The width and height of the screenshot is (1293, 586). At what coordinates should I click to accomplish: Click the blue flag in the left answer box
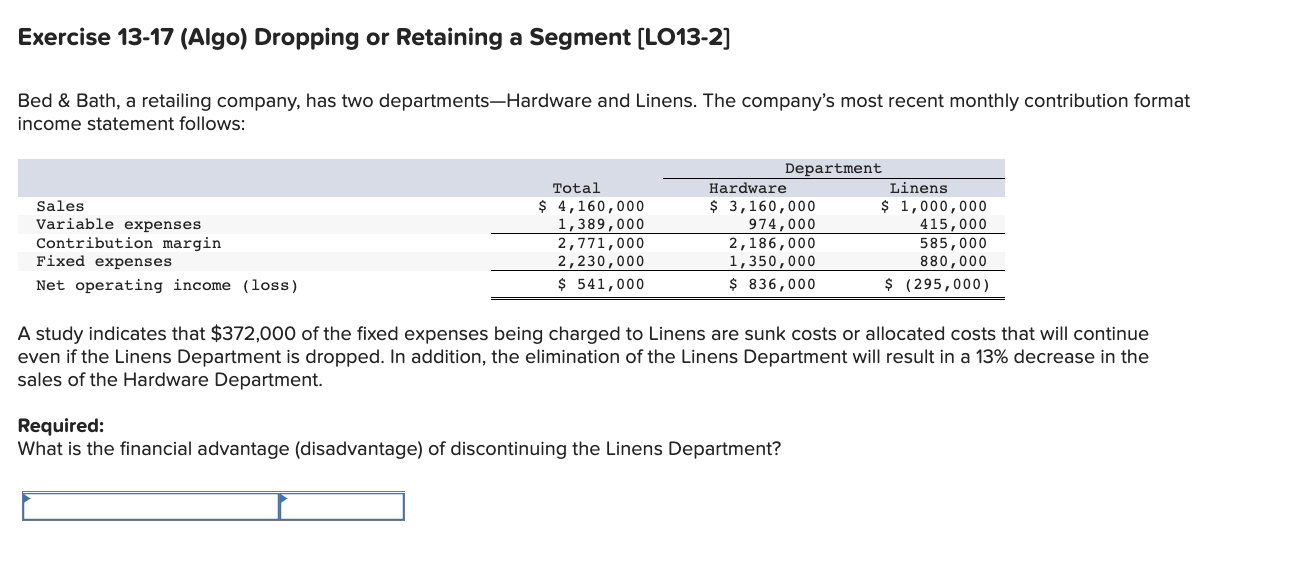point(30,505)
